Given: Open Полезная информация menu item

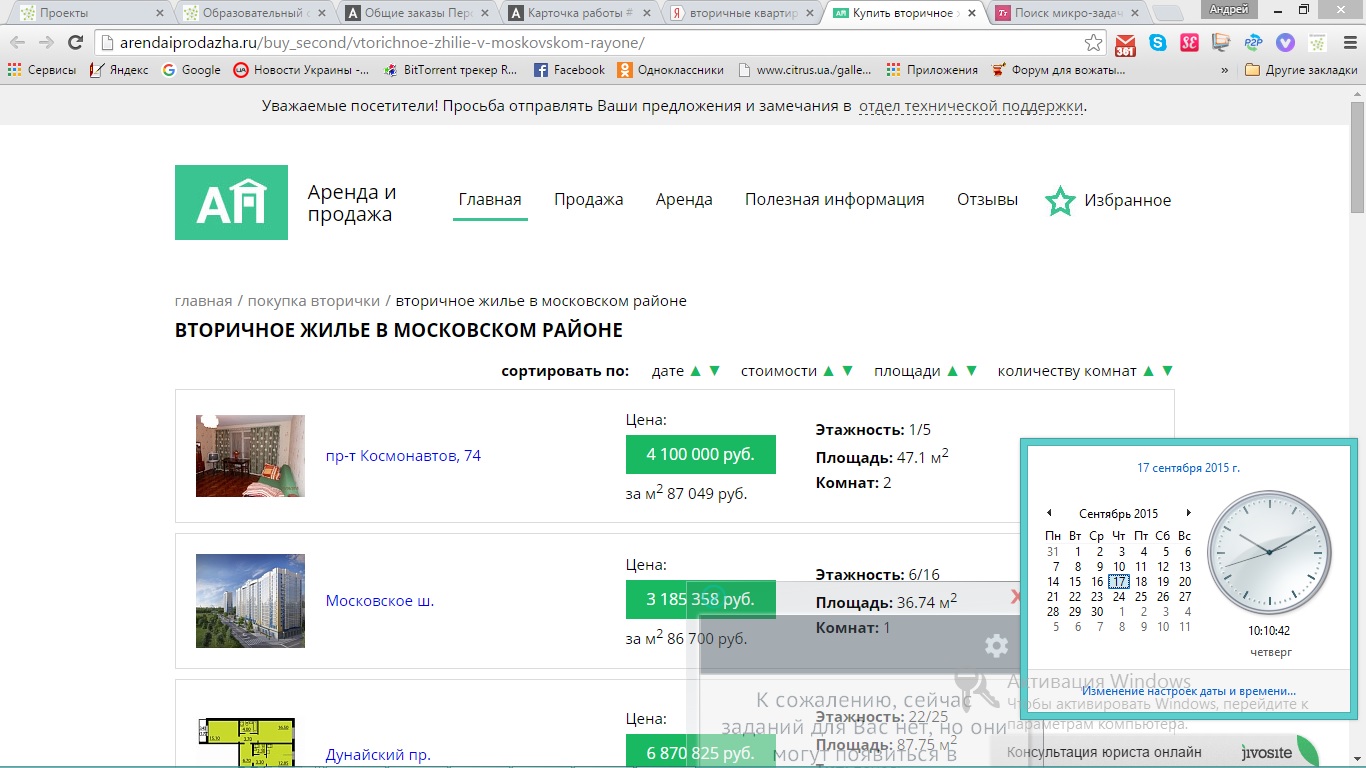Looking at the screenshot, I should click(835, 200).
